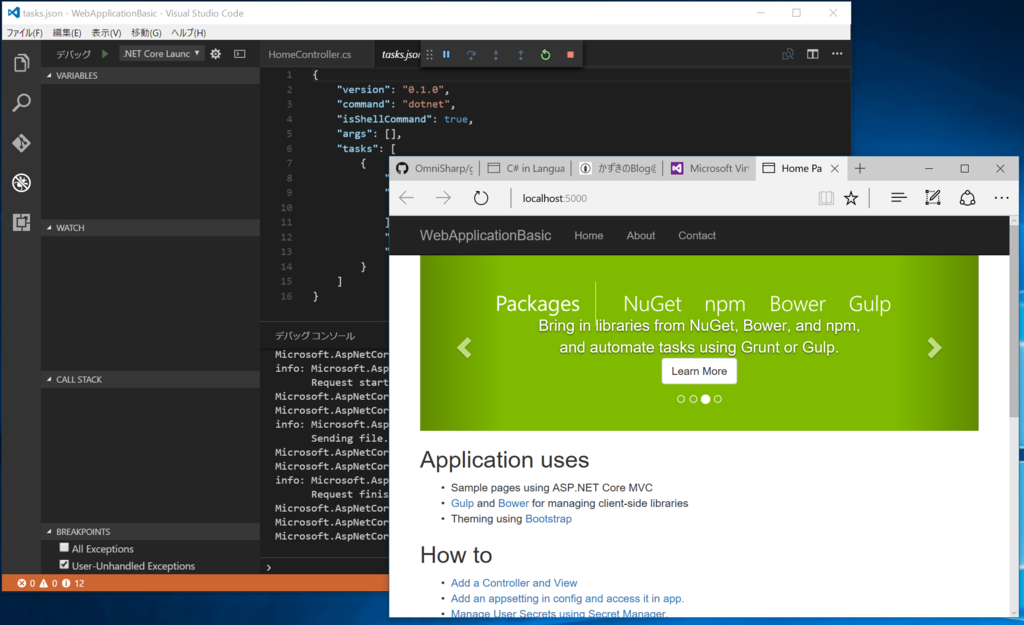The height and width of the screenshot is (625, 1024).
Task: Select the third carousel indicator dot
Action: pos(705,399)
